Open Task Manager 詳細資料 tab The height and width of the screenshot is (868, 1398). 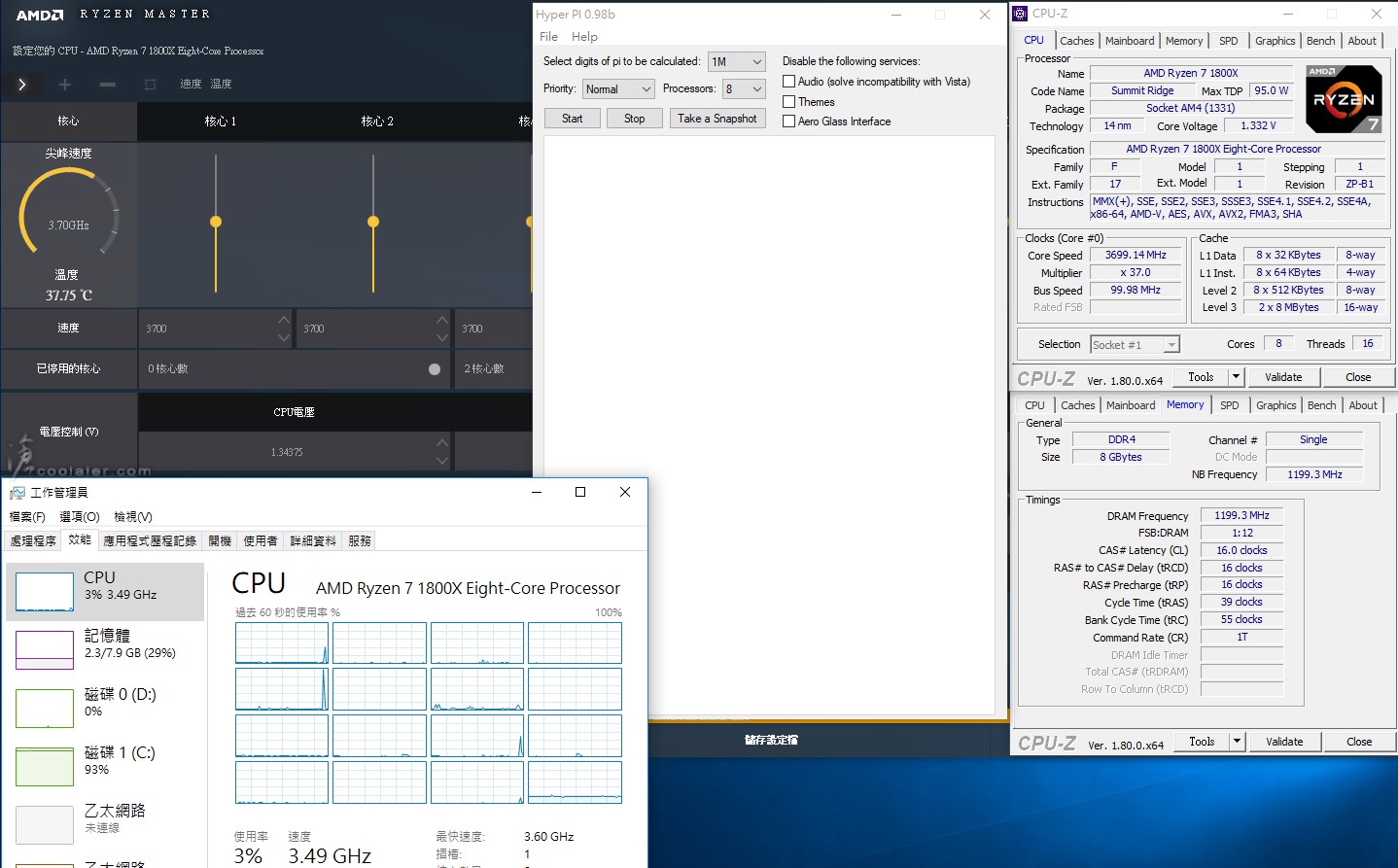313,541
